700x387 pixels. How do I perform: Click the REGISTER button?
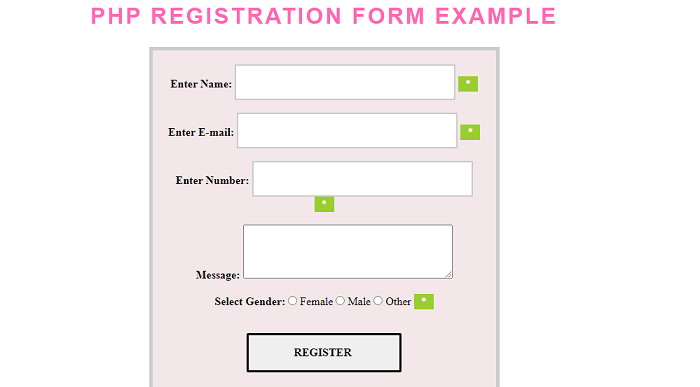click(x=324, y=352)
